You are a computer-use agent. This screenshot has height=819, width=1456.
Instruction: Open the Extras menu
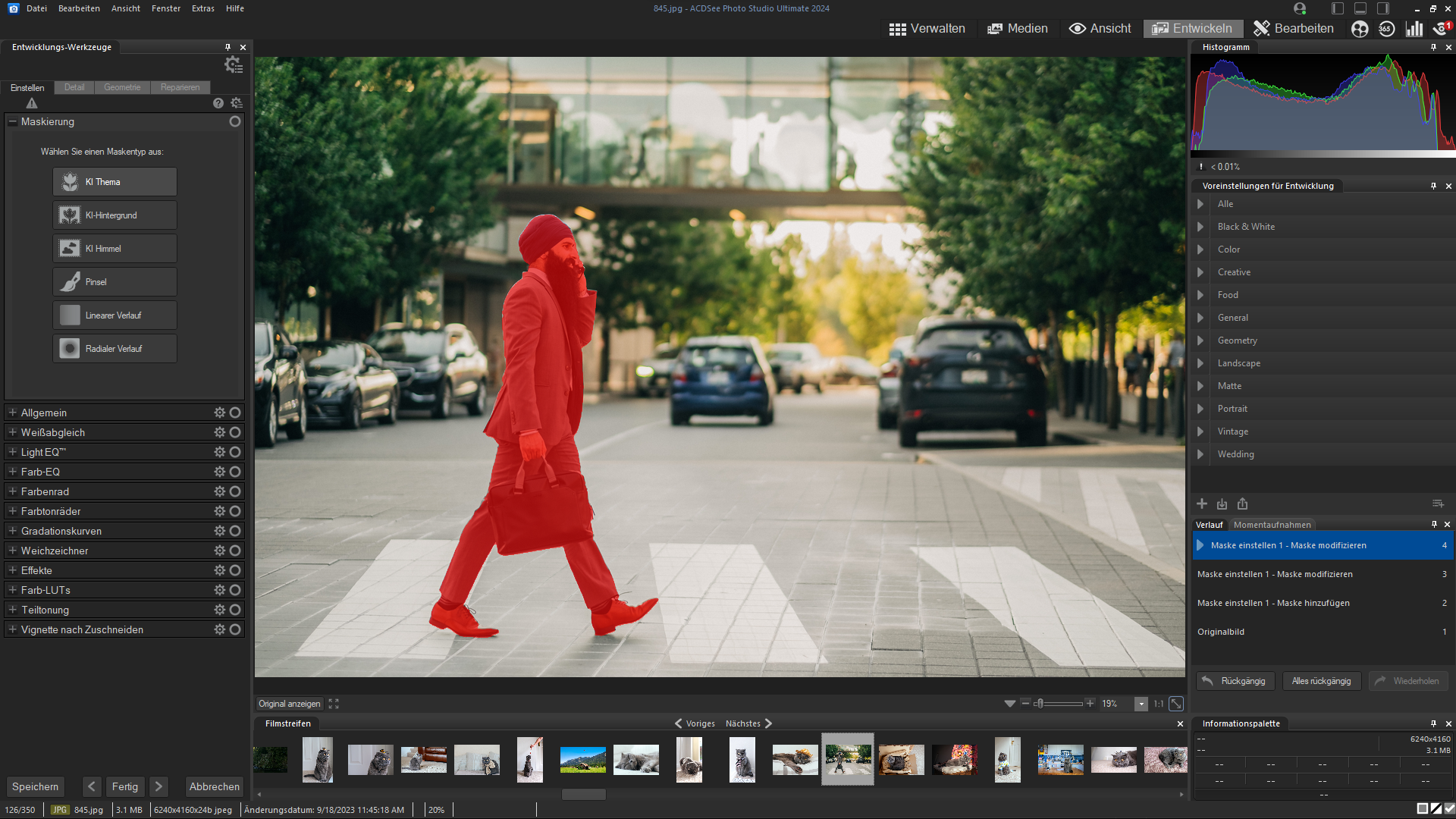pyautogui.click(x=202, y=8)
